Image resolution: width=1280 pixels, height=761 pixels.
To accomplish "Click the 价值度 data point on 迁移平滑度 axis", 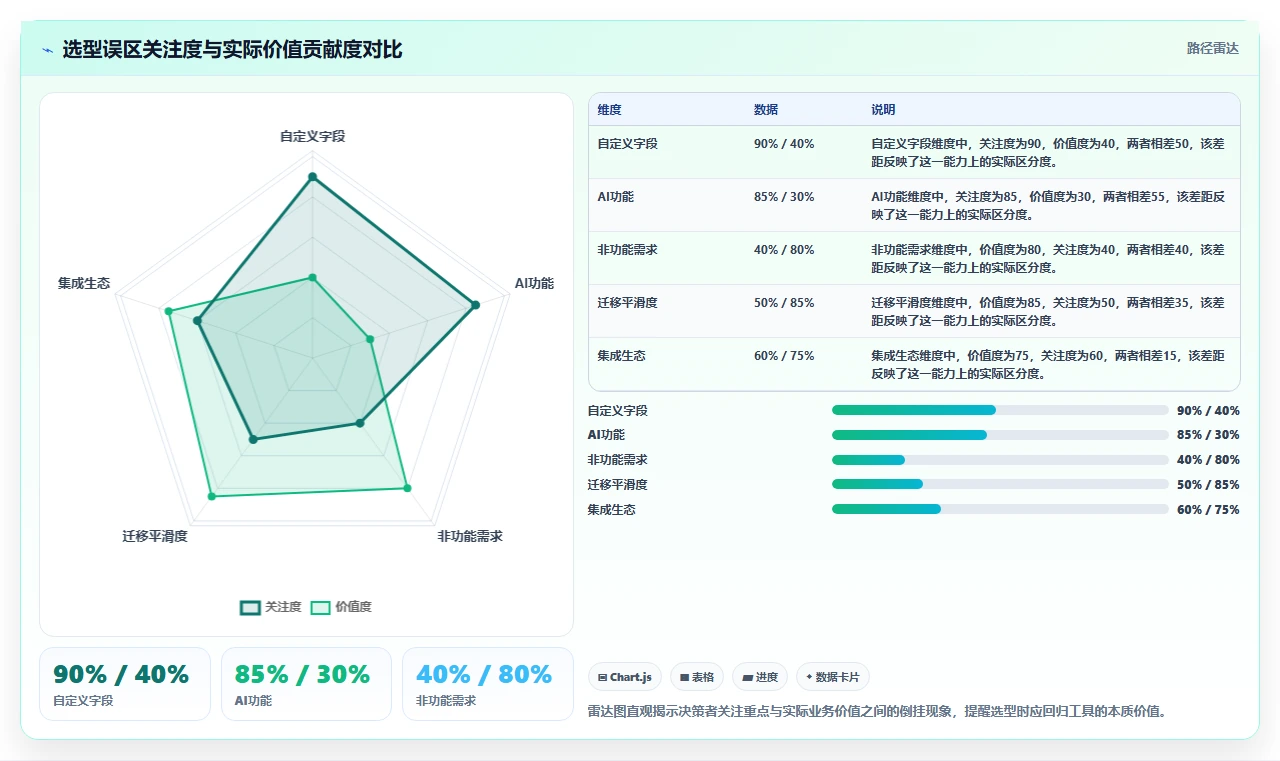I will click(211, 496).
